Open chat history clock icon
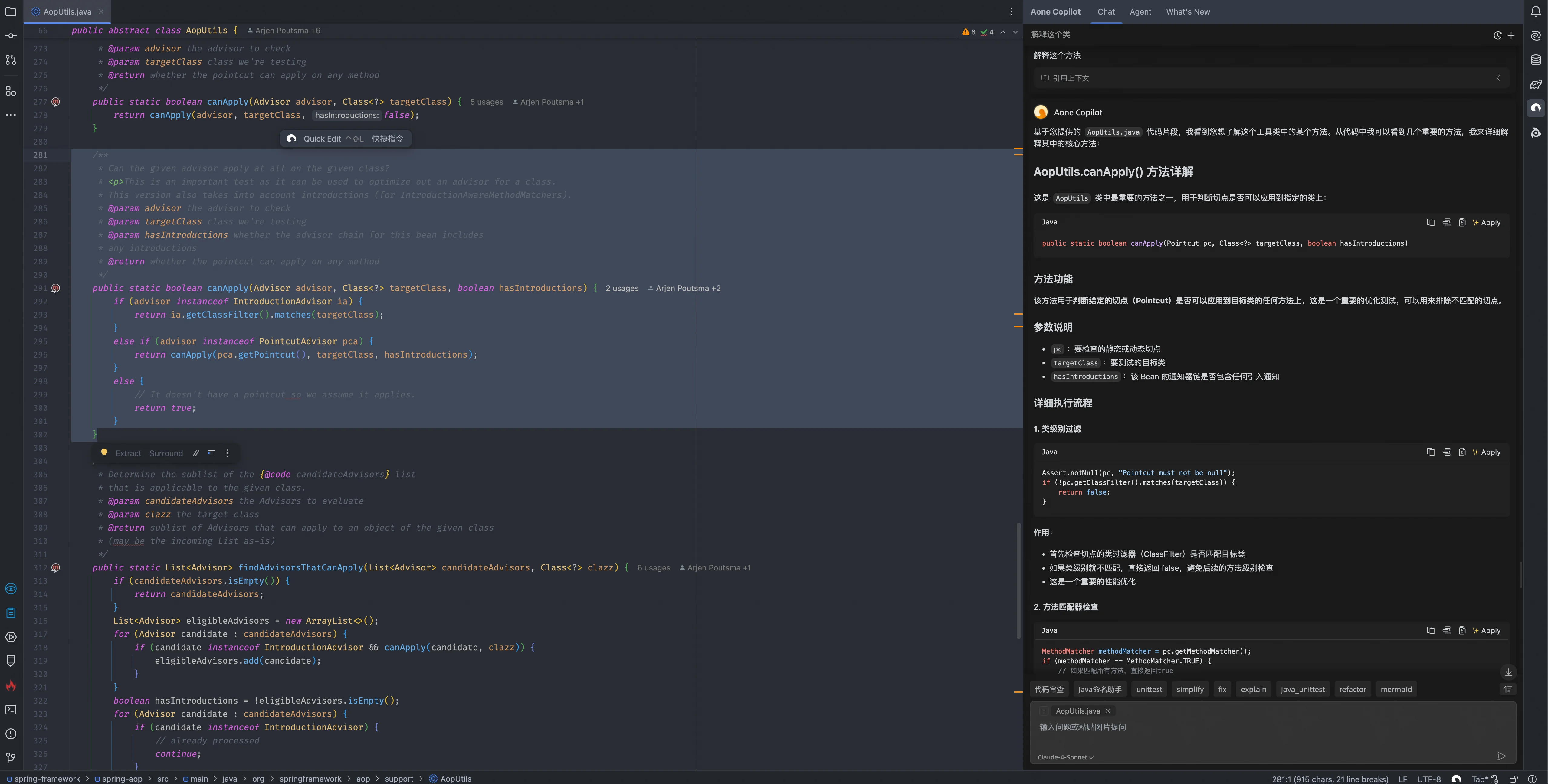This screenshot has width=1548, height=784. pyautogui.click(x=1497, y=35)
